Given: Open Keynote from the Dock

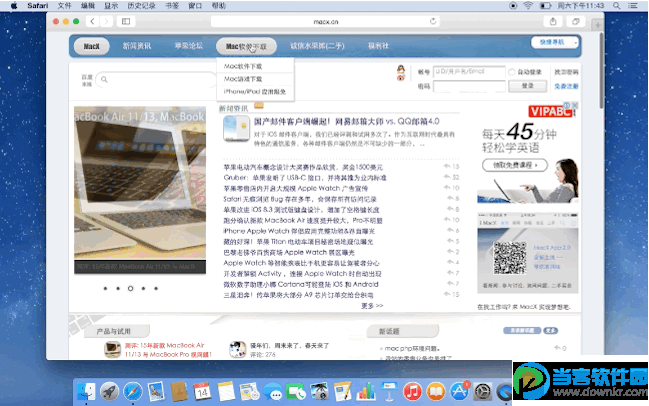Looking at the screenshot, I should (x=389, y=392).
